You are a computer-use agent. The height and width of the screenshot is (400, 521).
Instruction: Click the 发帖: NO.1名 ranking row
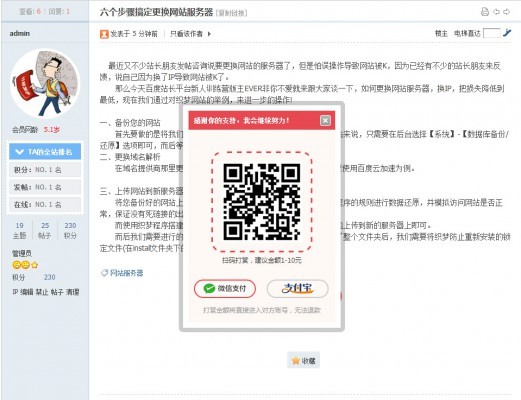point(45,187)
